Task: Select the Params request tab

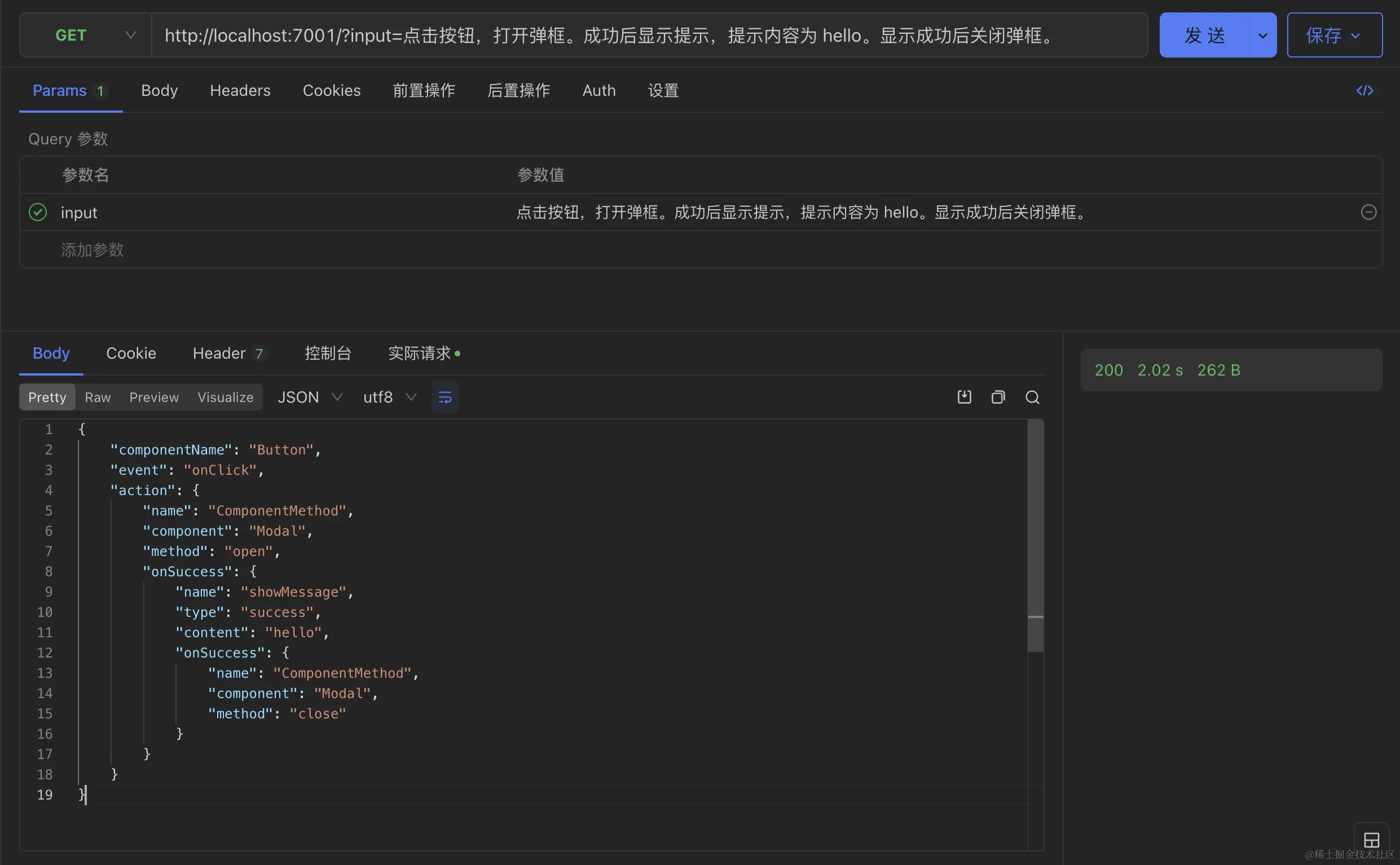Action: pyautogui.click(x=70, y=90)
